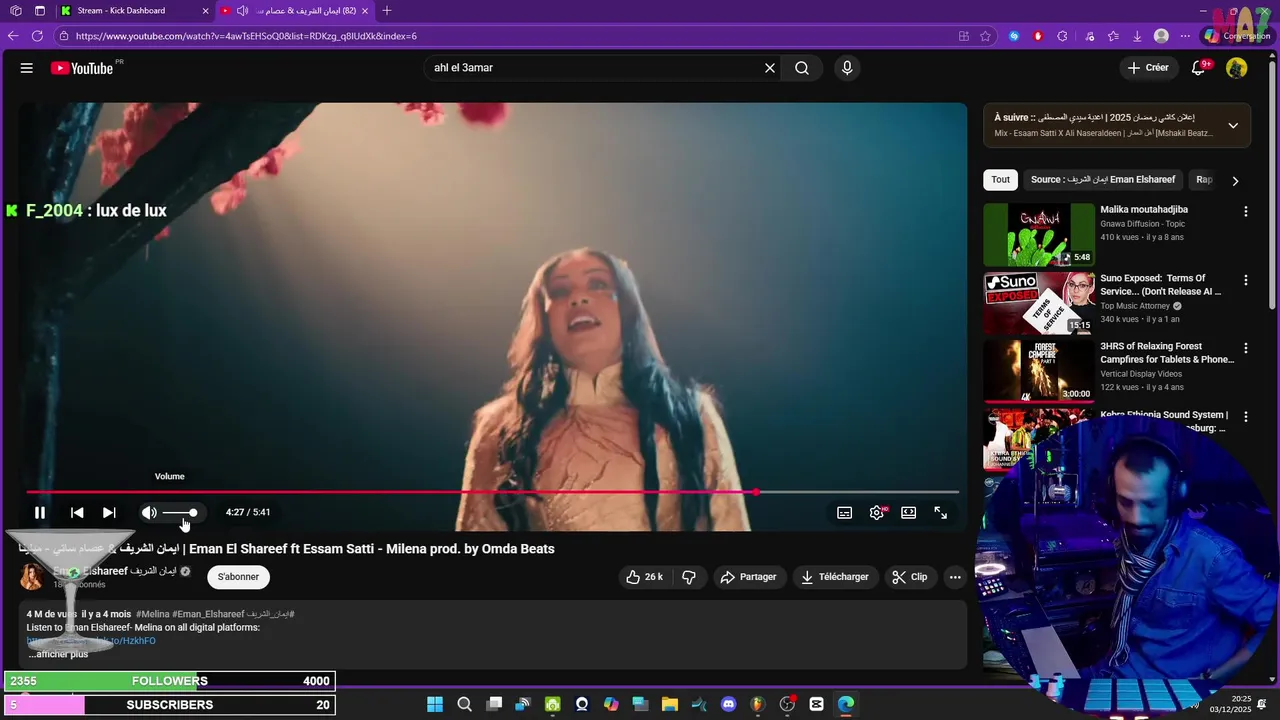Screen dimensions: 1280x720
Task: Open the notifications bell
Action: click(x=1198, y=68)
